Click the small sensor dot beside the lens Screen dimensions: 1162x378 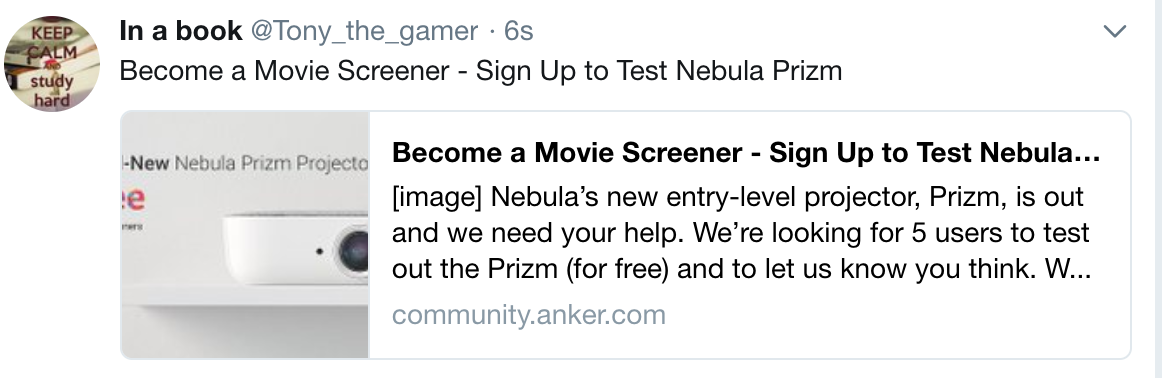pyautogui.click(x=319, y=251)
